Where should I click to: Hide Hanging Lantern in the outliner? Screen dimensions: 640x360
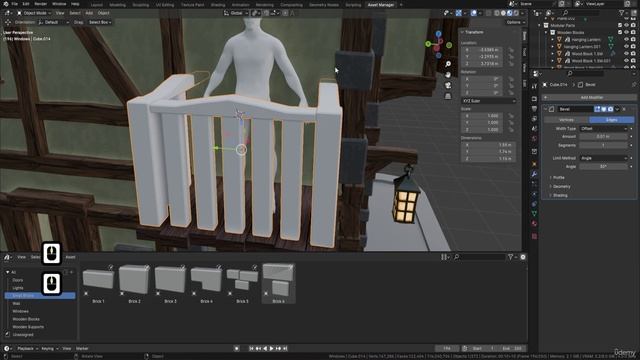pos(626,40)
